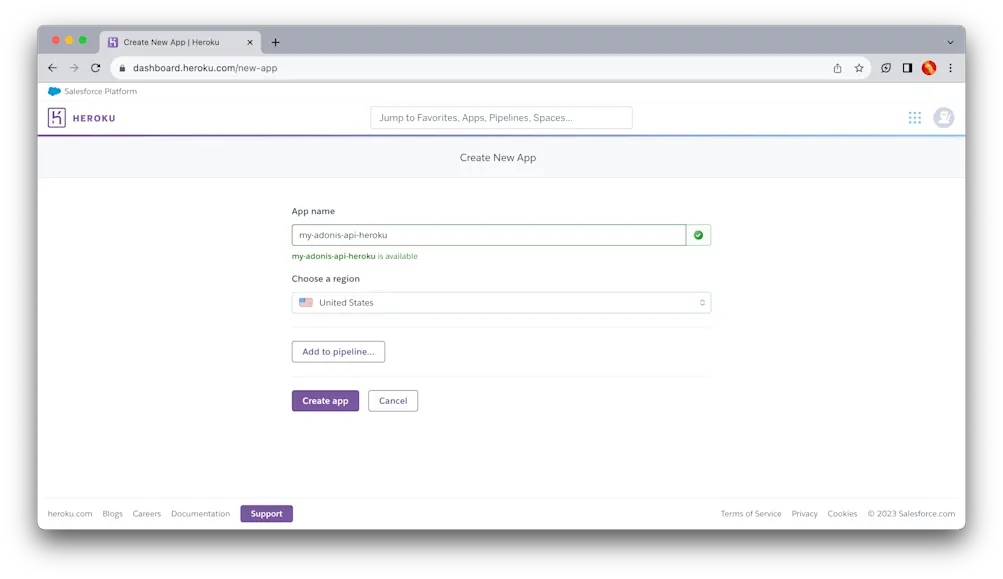
Task: Open the region dropdown showing United States
Action: pyautogui.click(x=500, y=302)
